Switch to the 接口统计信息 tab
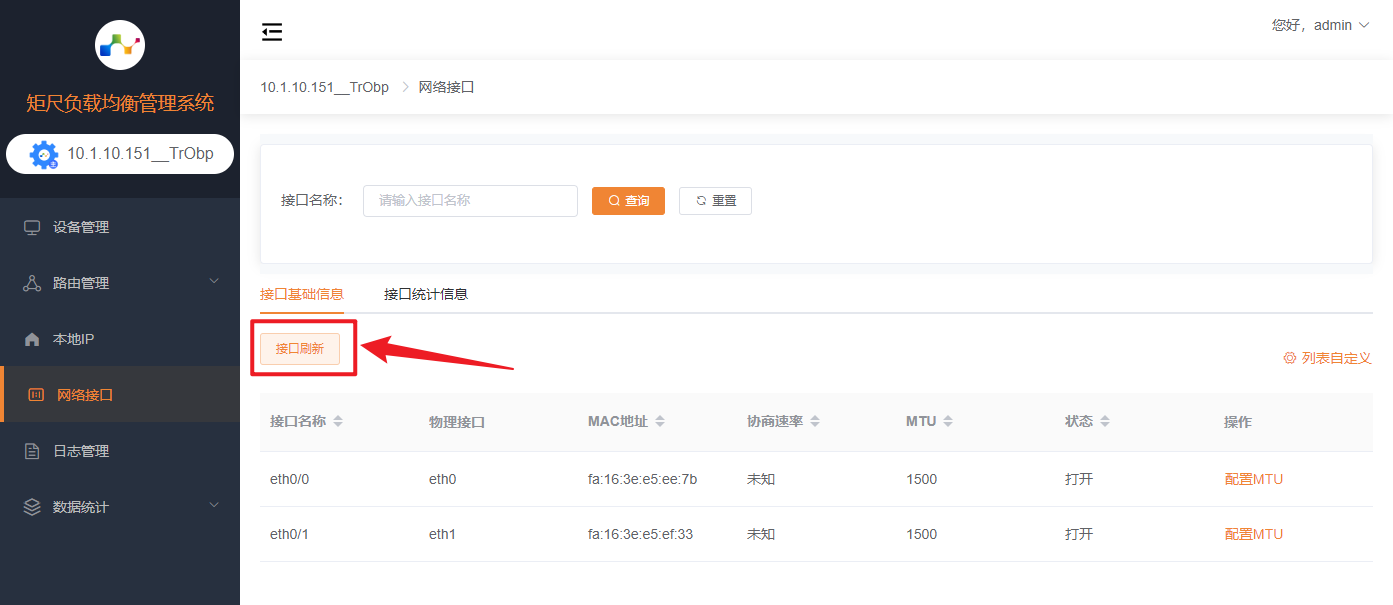The width and height of the screenshot is (1393, 605). [x=426, y=294]
